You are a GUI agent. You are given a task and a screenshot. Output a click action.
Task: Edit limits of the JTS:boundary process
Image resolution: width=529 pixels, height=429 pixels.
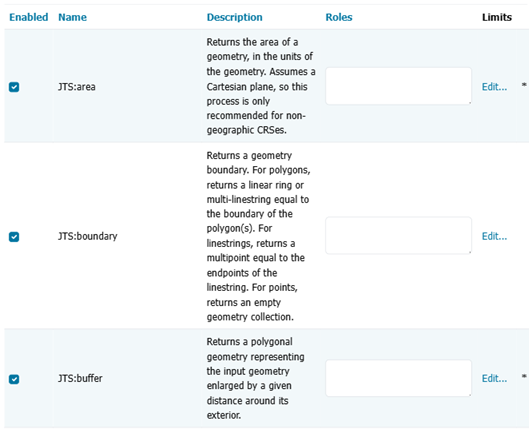[x=494, y=236]
